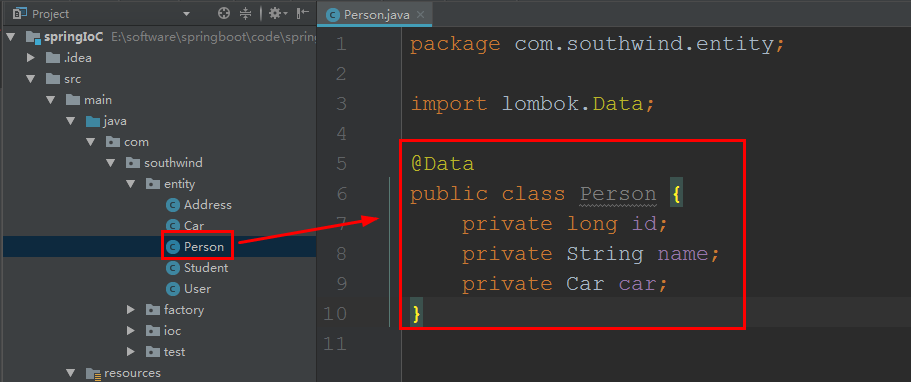911x382 pixels.
Task: Click the blue java source folder icon
Action: tap(93, 121)
